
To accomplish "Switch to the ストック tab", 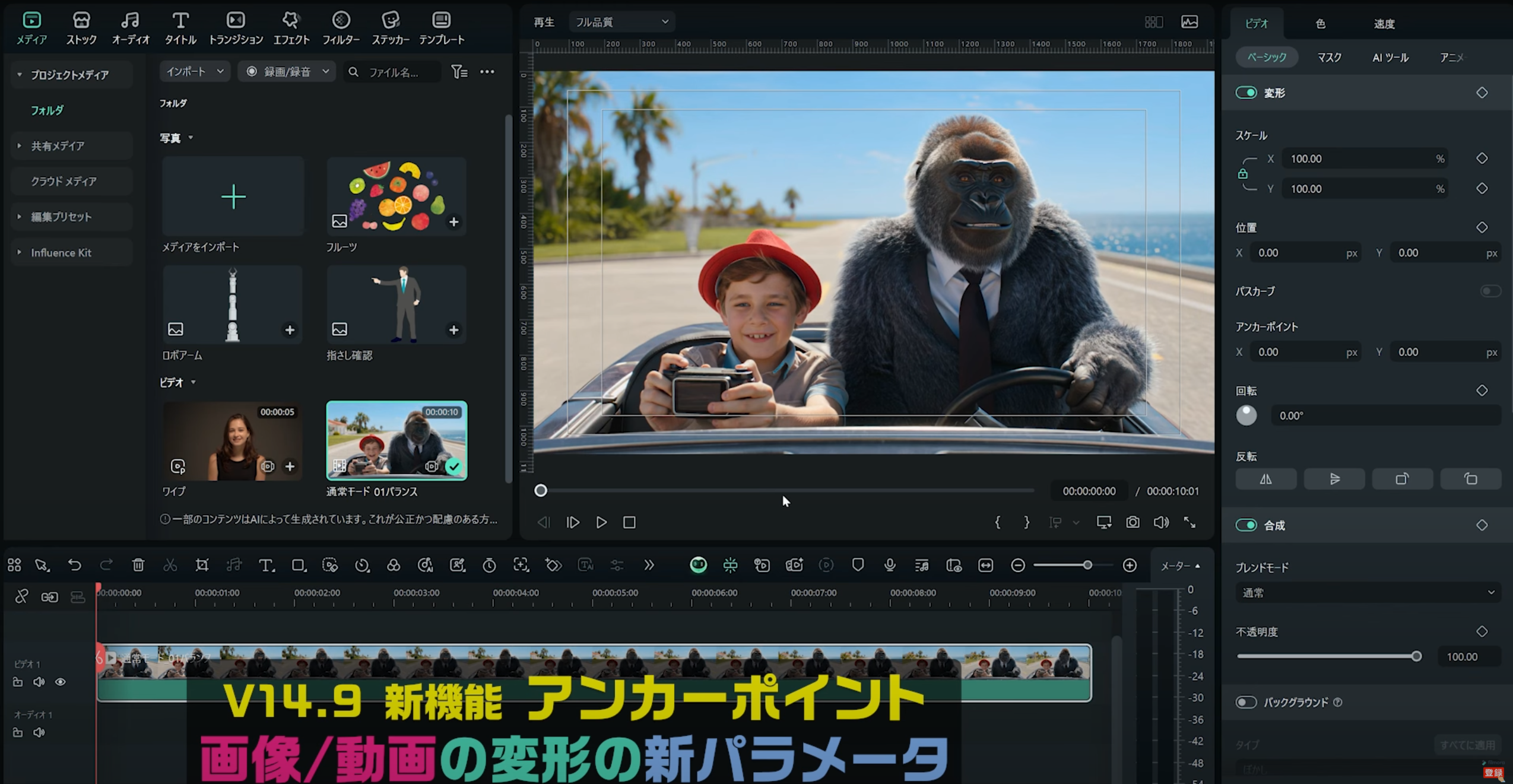I will pos(81,28).
